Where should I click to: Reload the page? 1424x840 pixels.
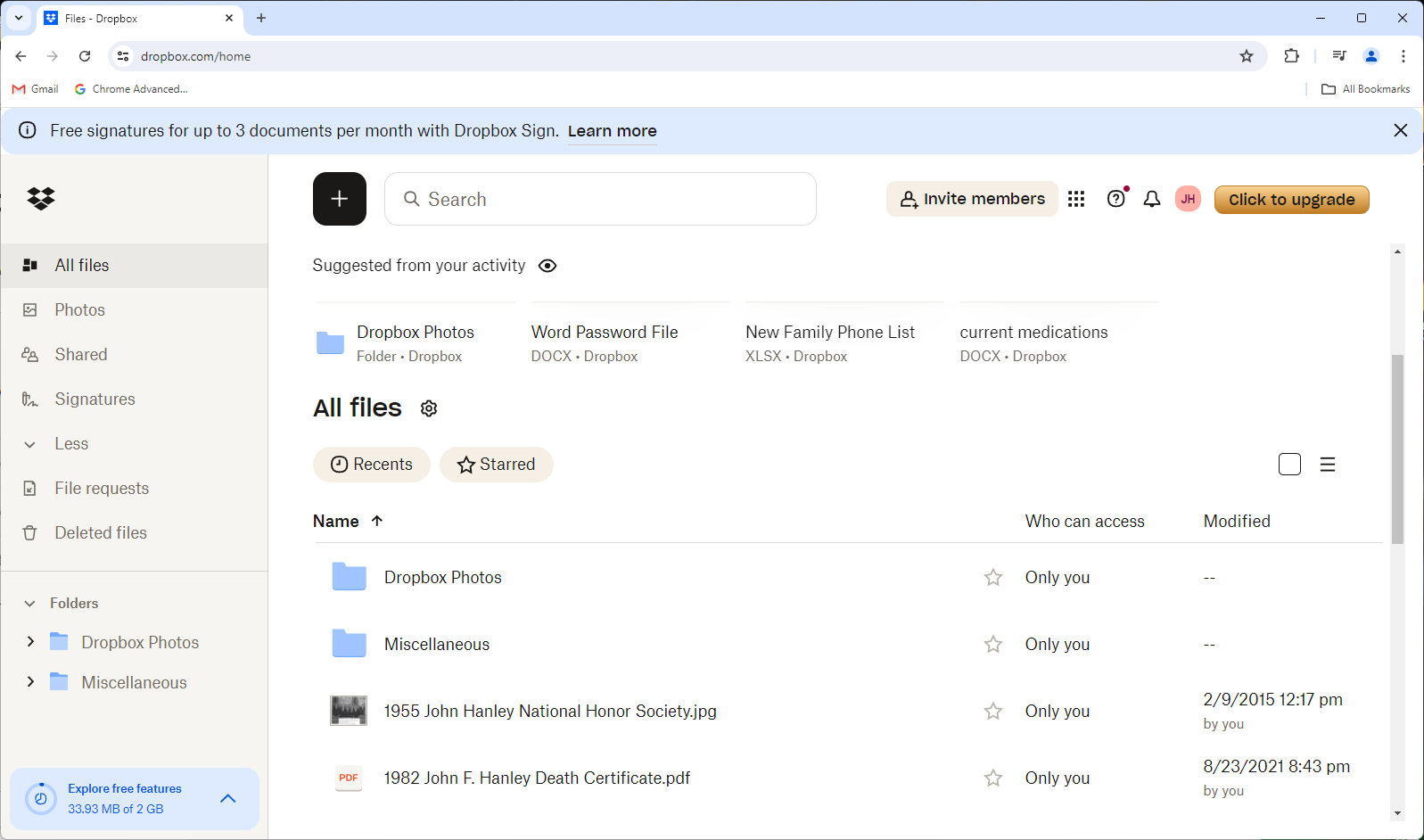point(85,56)
